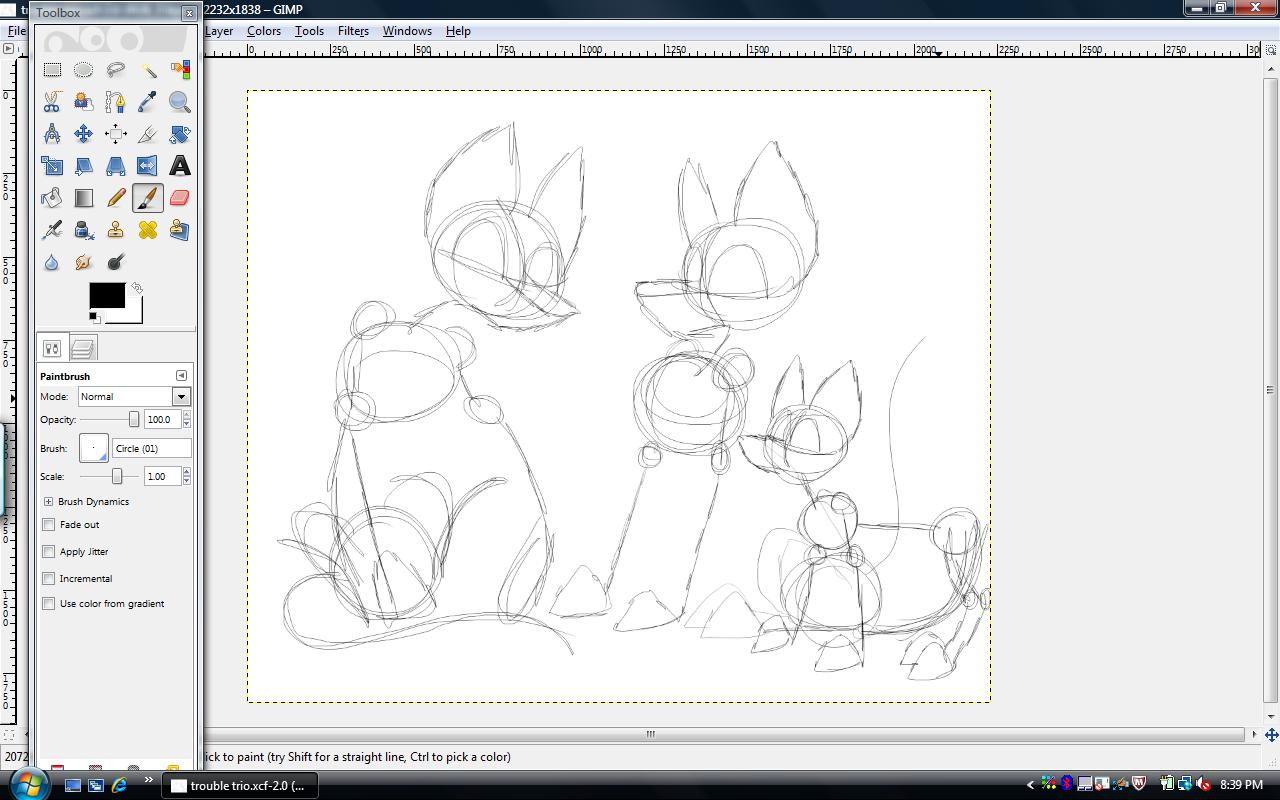1280x800 pixels.
Task: Select the Heal tool
Action: click(148, 230)
